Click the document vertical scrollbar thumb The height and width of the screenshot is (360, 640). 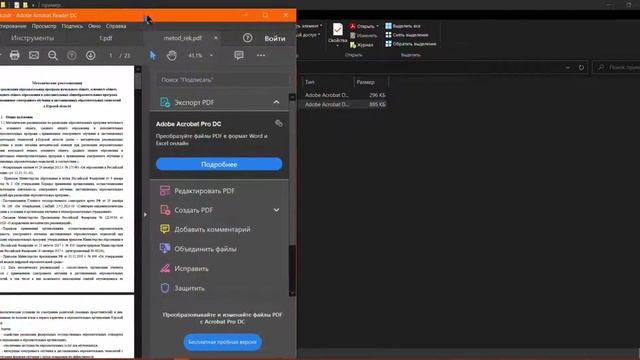(x=138, y=80)
